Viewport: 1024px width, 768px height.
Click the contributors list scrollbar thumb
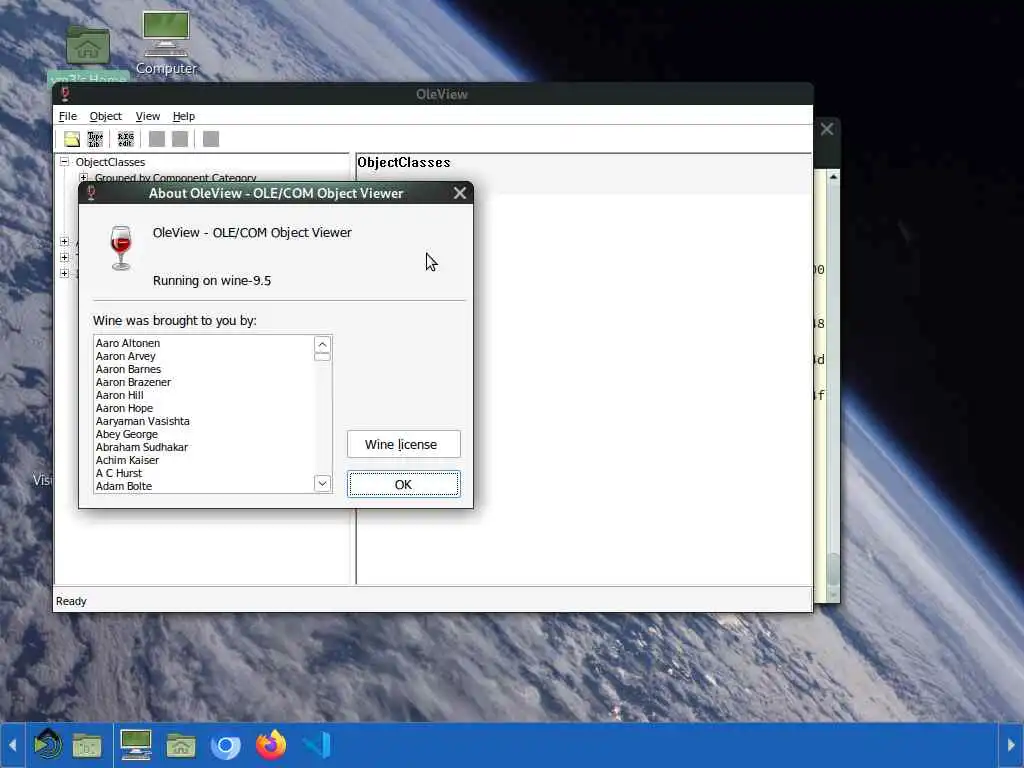pos(322,357)
